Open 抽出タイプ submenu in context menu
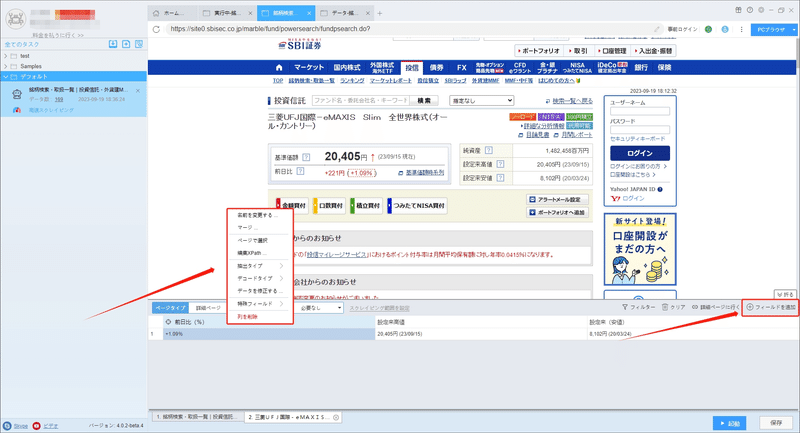This screenshot has width=800, height=433. click(x=260, y=266)
